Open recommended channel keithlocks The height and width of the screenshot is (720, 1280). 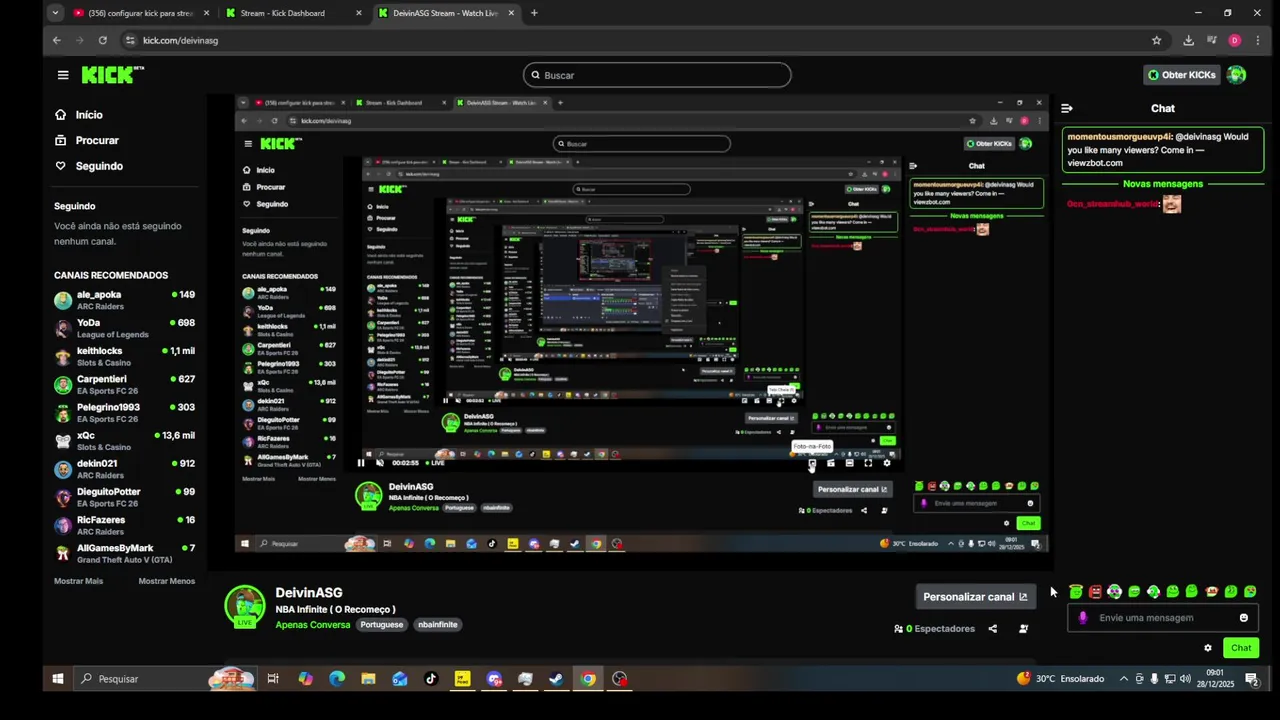pos(125,356)
